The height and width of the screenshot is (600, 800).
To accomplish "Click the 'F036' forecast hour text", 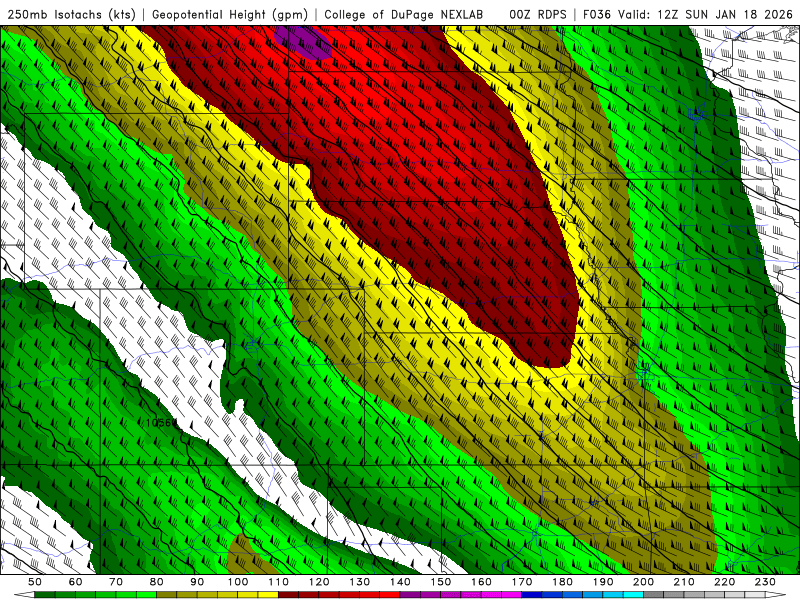I will 596,14.
